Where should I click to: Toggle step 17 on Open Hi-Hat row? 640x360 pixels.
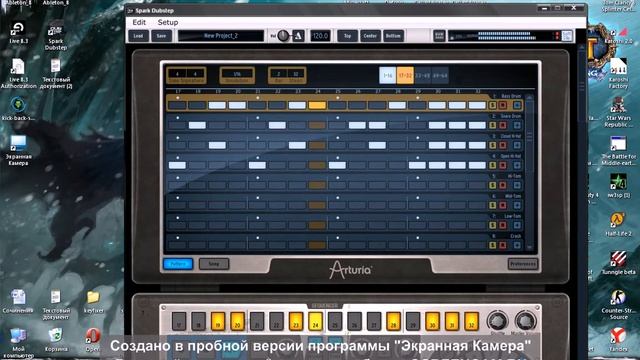(x=177, y=165)
